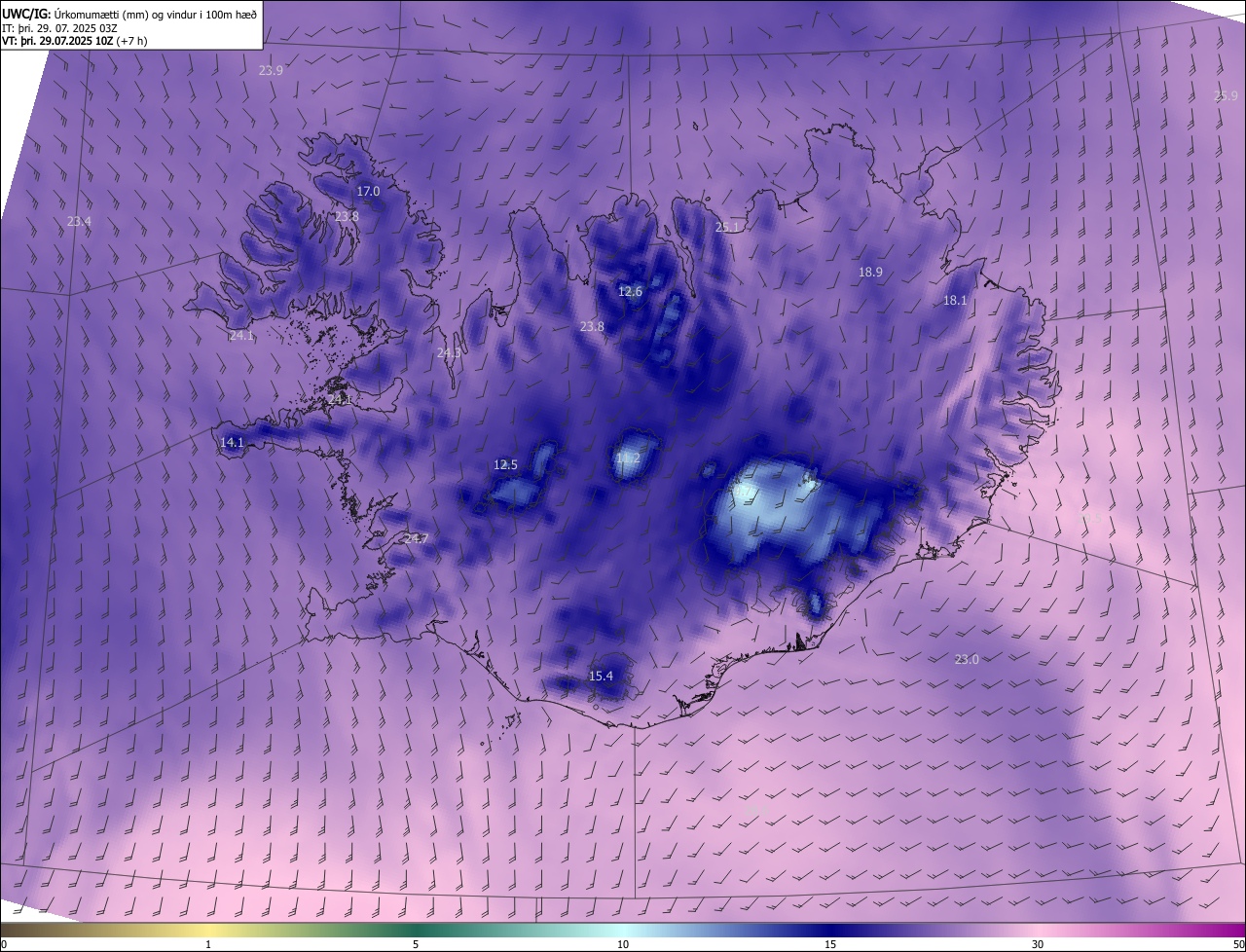Click the 24.3 value label on the map
Viewport: 1246px width, 952px height.
[x=449, y=353]
